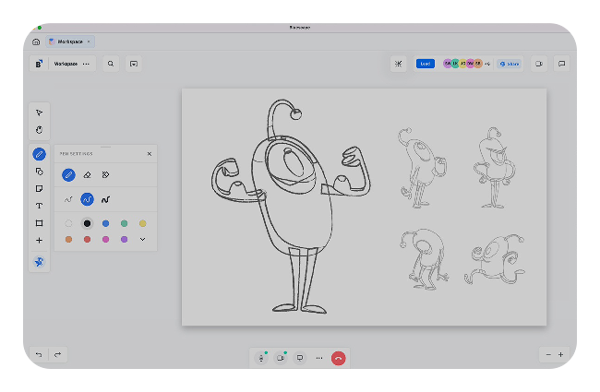Viewport: 600px width, 392px height.
Task: Click the Workspace board title
Action: [x=65, y=64]
